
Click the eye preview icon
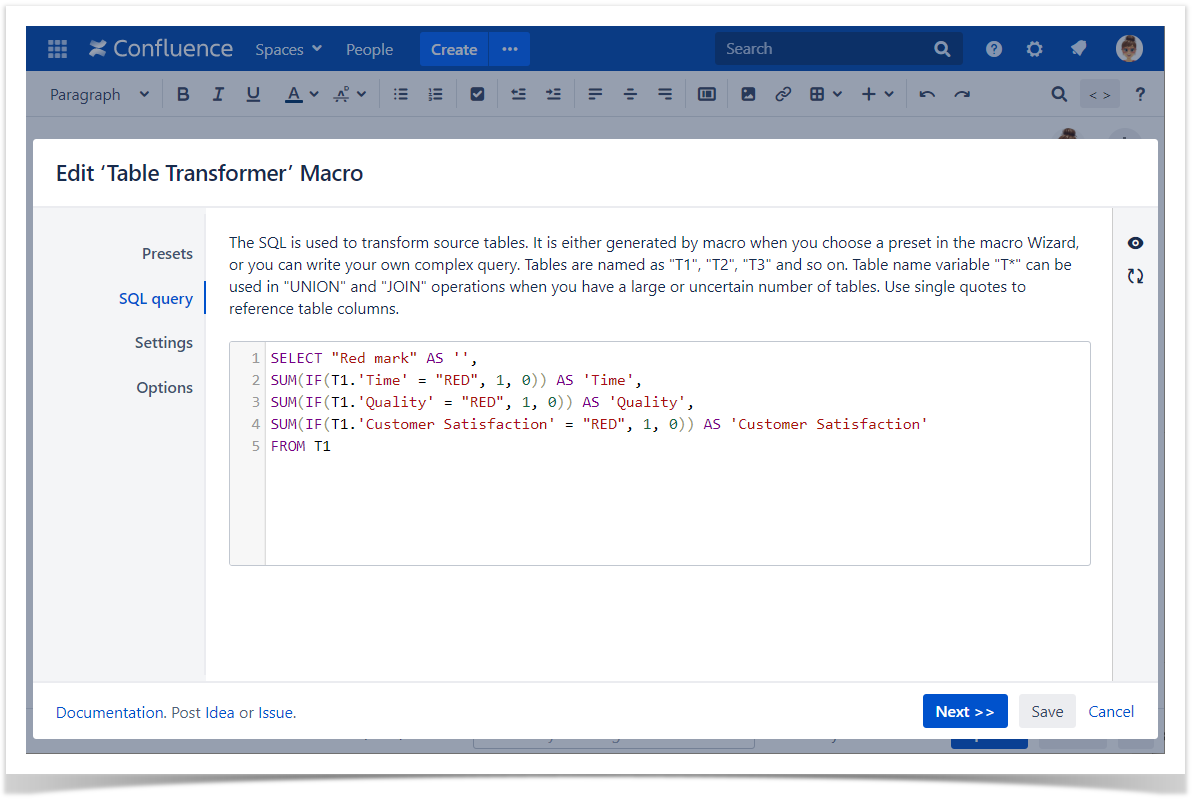(1135, 243)
